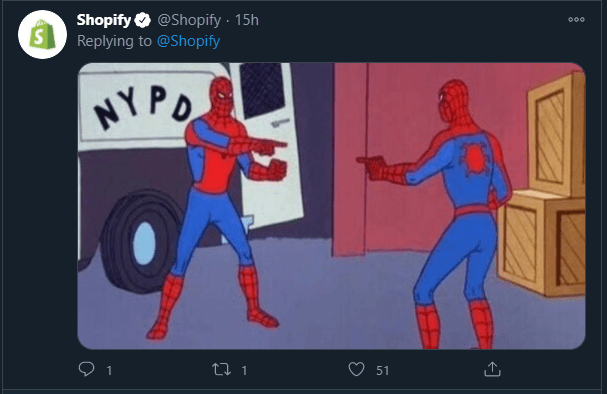The height and width of the screenshot is (394, 607).
Task: Open the Spider-Man pointing GIF
Action: pos(331,206)
